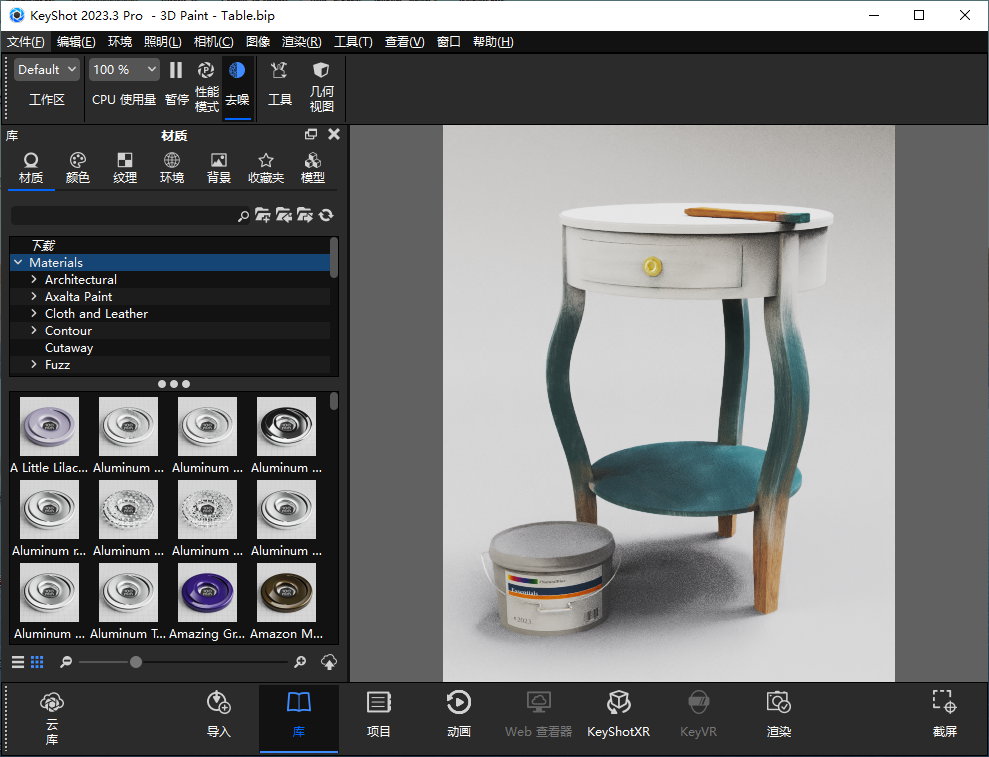Open the 照明(L) menu

(163, 42)
